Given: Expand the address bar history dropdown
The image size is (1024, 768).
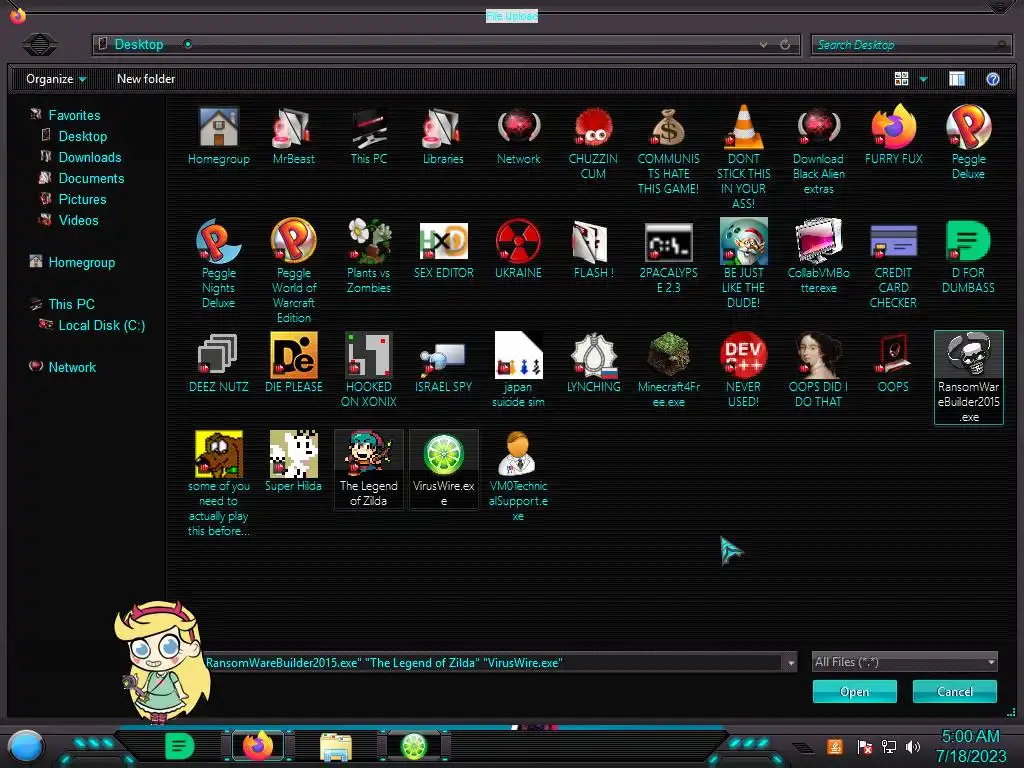Looking at the screenshot, I should pyautogui.click(x=763, y=44).
